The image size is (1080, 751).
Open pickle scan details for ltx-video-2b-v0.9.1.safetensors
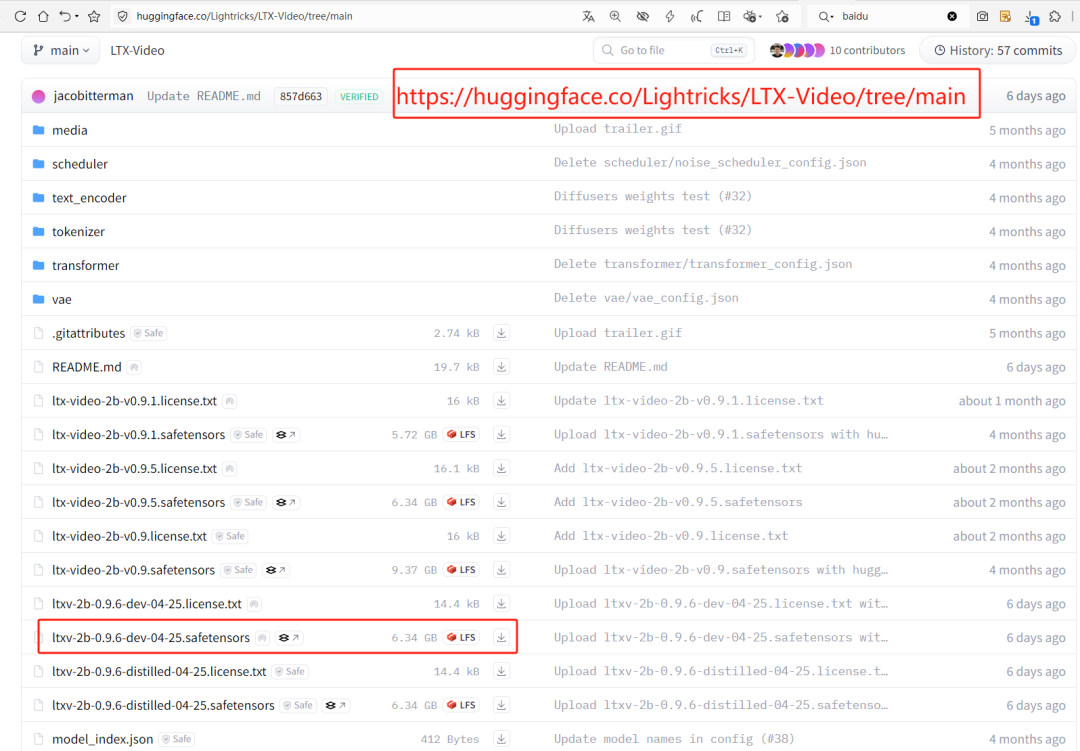(x=286, y=435)
